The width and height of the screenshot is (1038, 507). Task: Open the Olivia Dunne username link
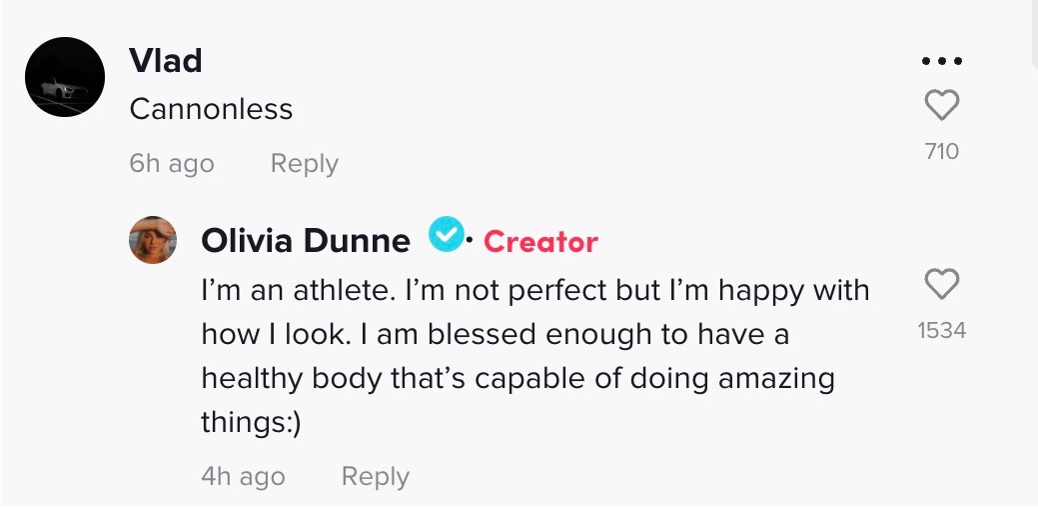(x=305, y=241)
